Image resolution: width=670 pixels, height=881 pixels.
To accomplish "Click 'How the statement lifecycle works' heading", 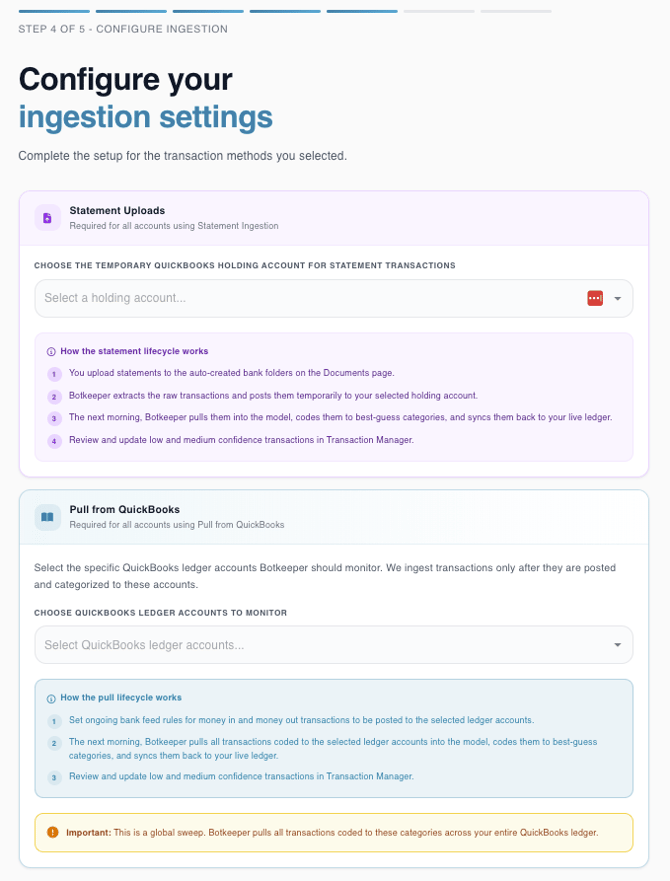I will pos(134,351).
